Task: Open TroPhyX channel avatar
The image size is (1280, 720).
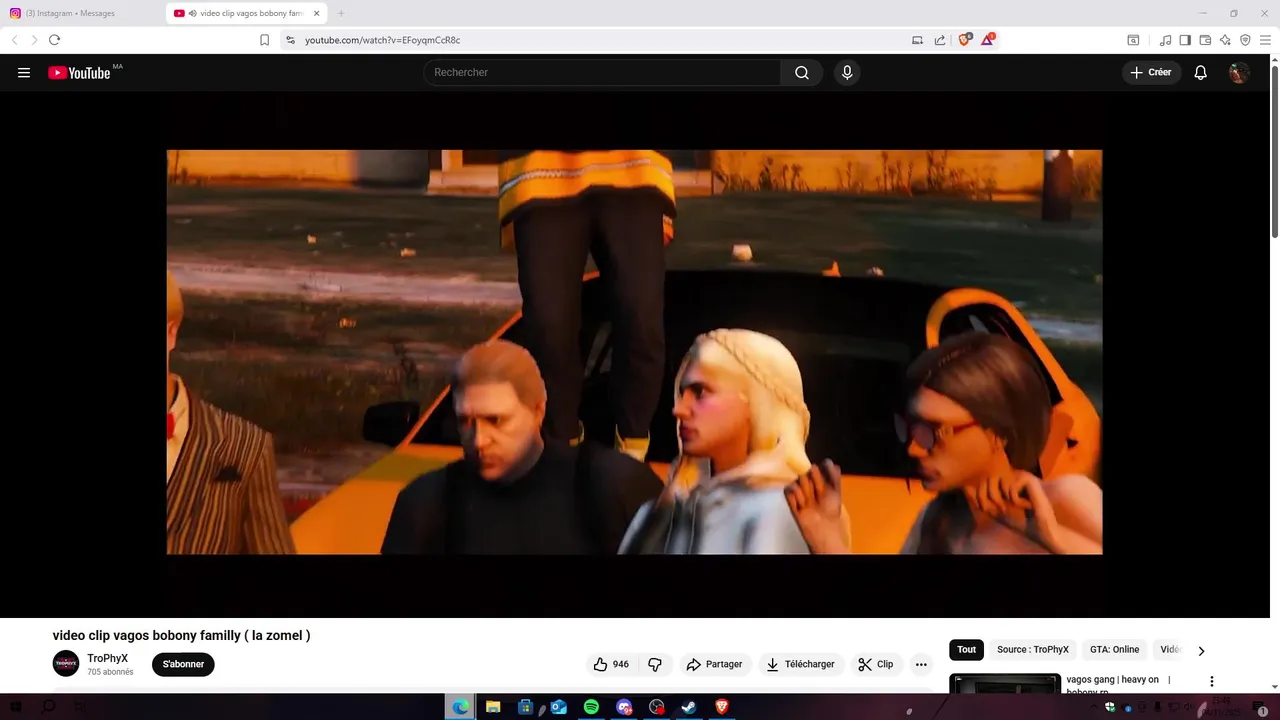Action: (66, 664)
